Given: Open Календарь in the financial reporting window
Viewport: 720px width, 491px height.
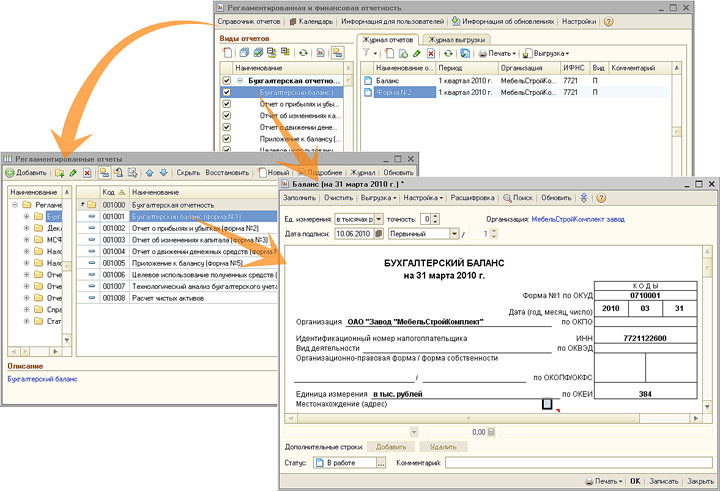Looking at the screenshot, I should click(311, 22).
